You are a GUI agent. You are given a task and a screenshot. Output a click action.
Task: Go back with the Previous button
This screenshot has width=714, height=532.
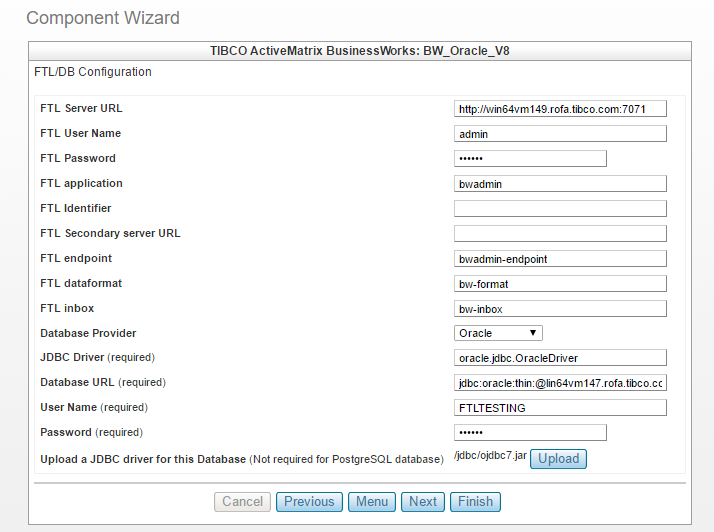[309, 501]
